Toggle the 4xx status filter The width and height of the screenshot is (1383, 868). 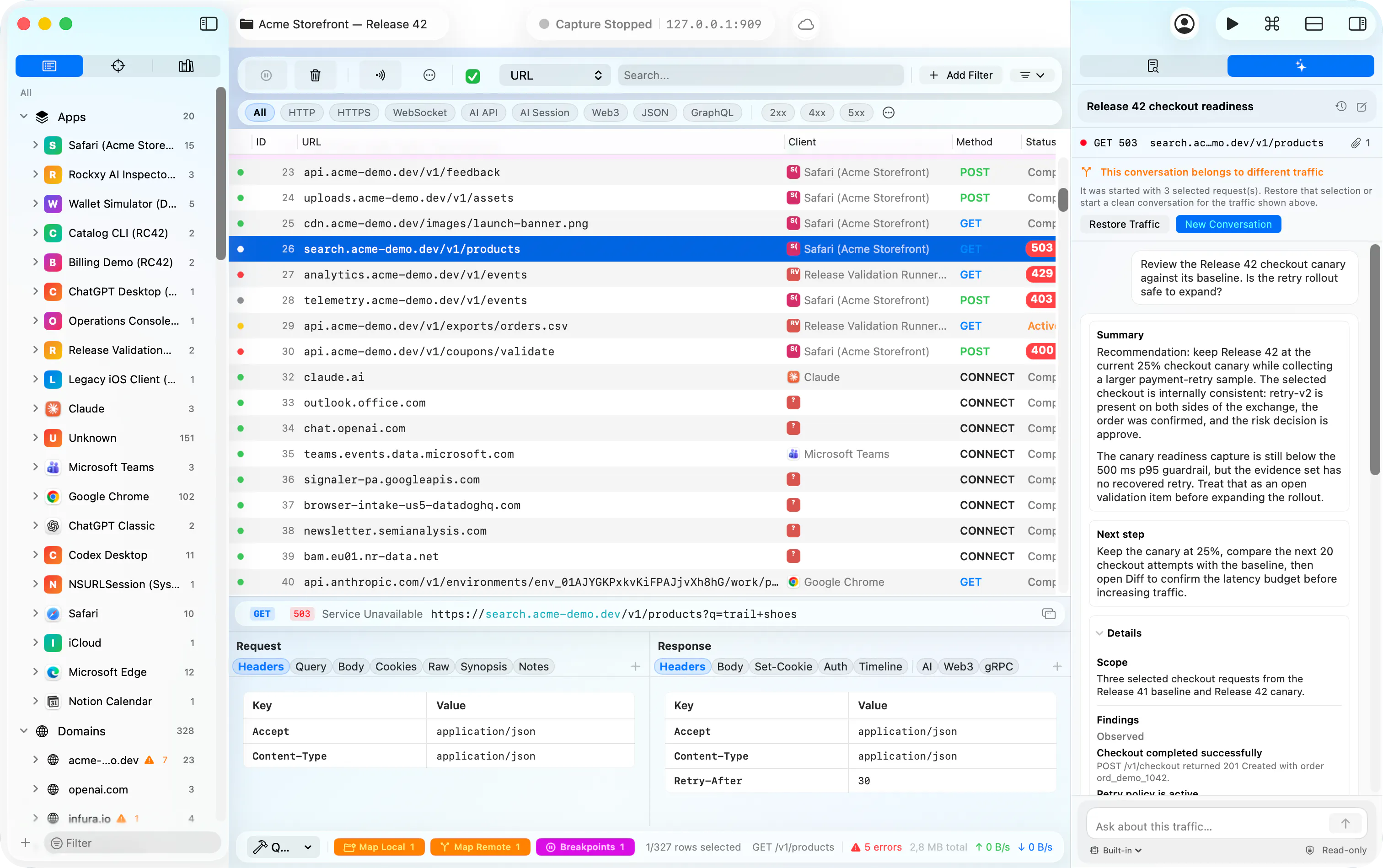coord(817,113)
